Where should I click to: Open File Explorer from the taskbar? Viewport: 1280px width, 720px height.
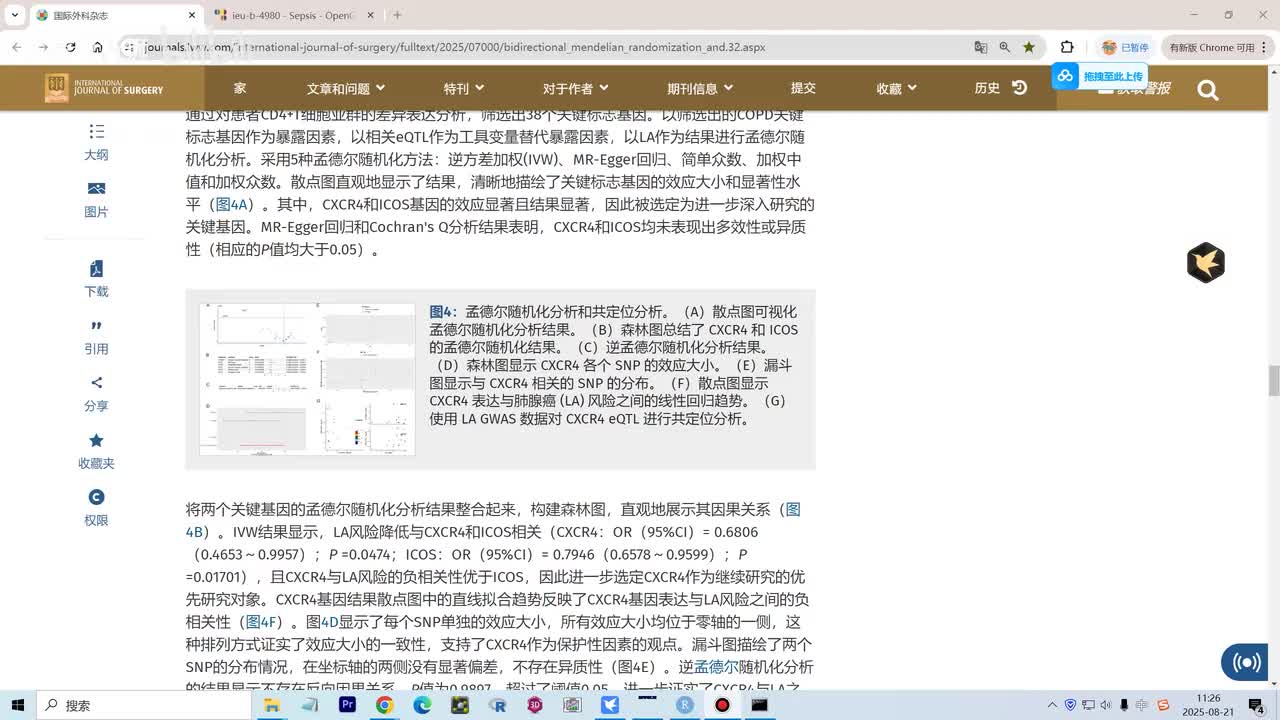(271, 705)
